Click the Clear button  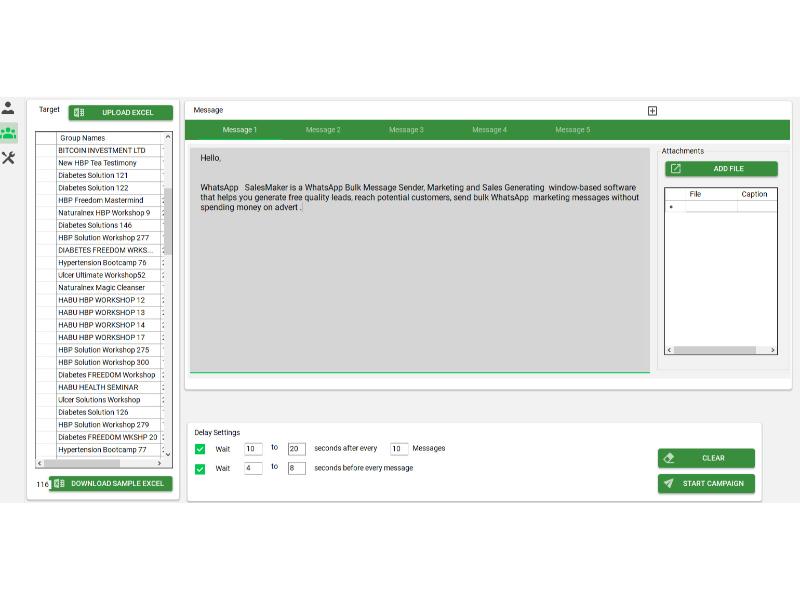[706, 458]
